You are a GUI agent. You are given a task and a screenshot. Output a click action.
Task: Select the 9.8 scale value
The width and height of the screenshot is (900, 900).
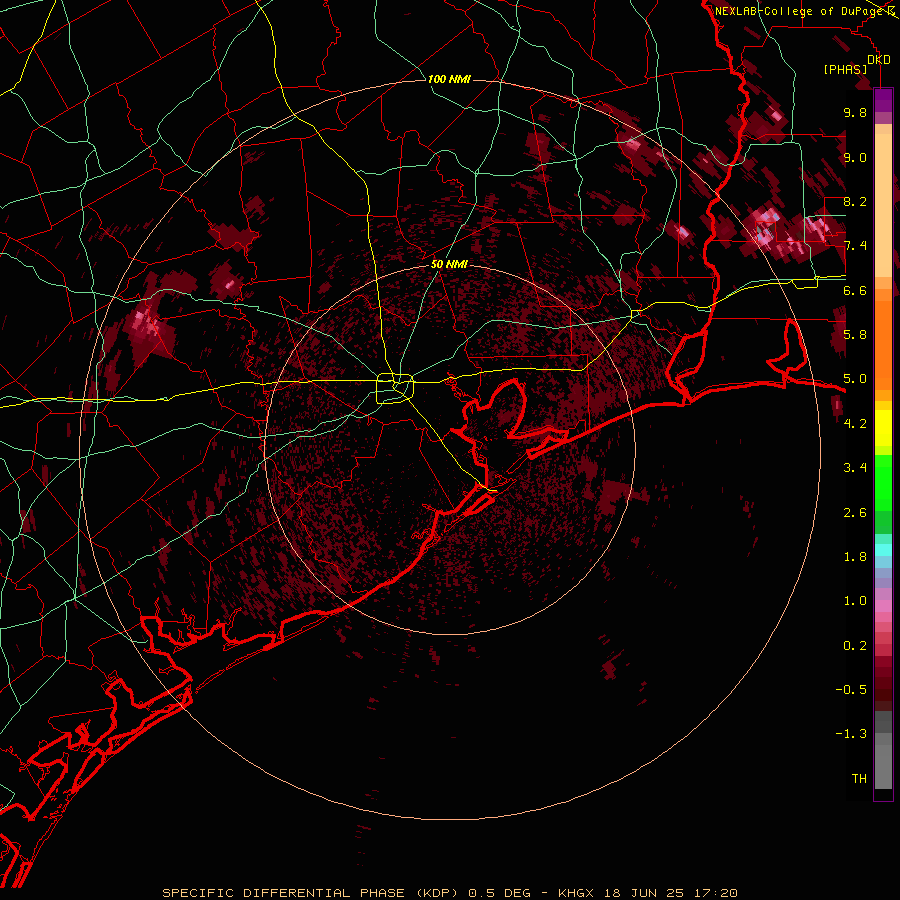pyautogui.click(x=855, y=112)
